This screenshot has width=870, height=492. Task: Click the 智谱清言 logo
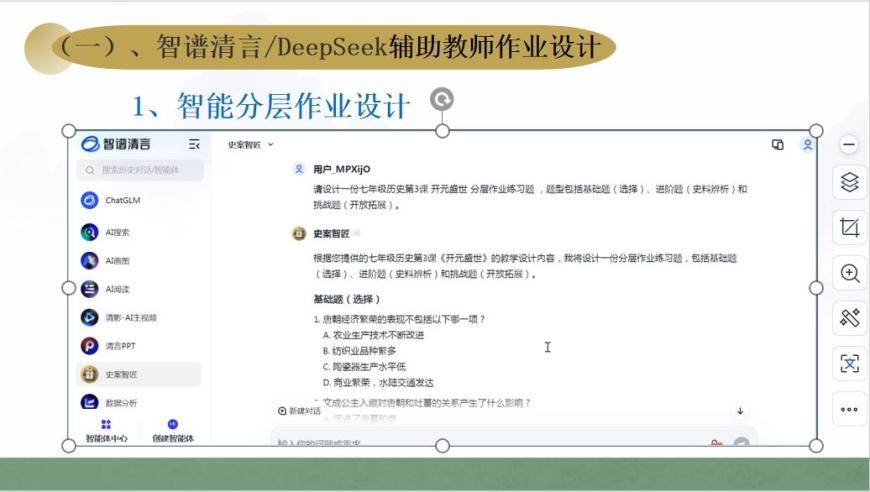pos(116,144)
